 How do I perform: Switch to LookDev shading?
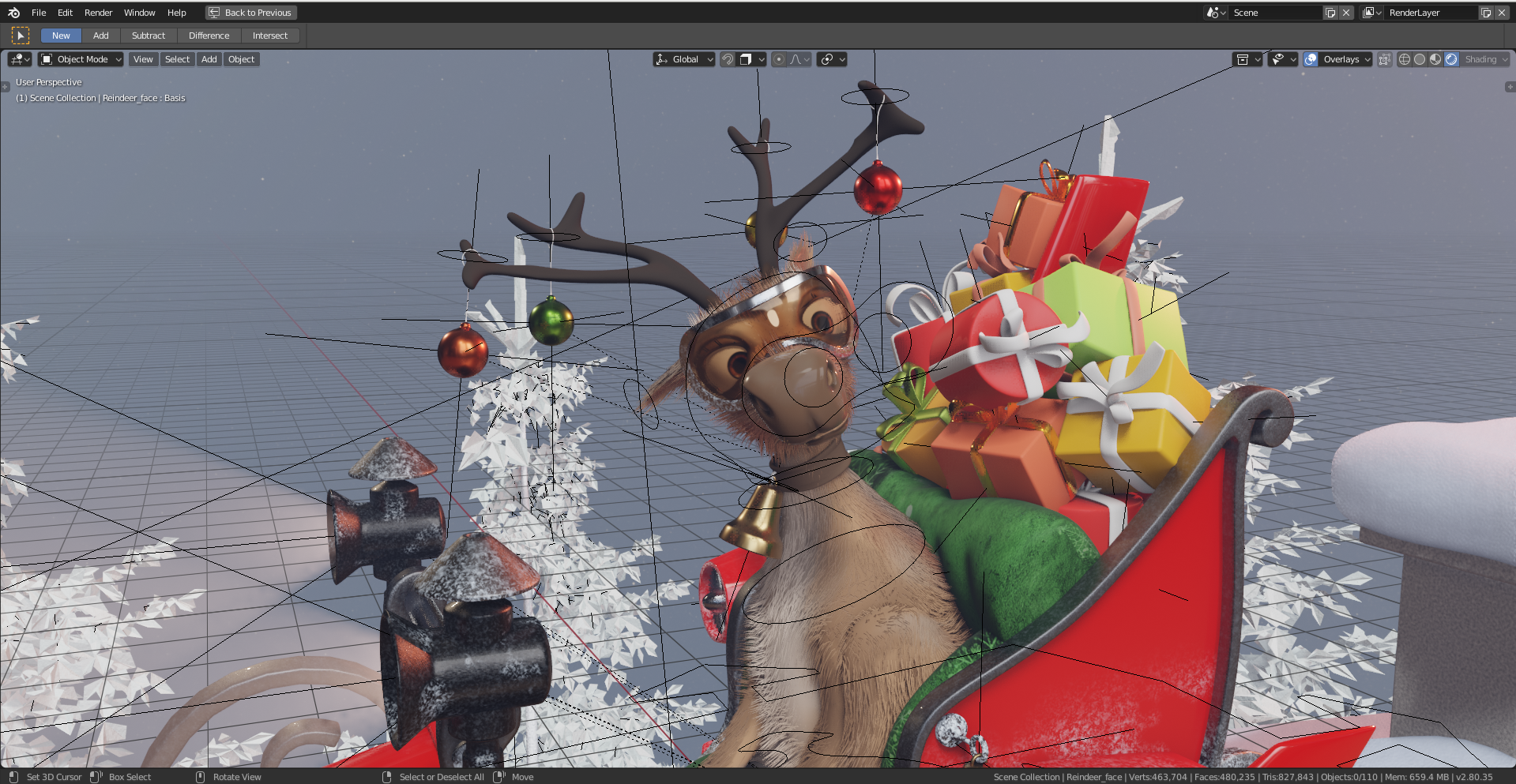(1435, 59)
